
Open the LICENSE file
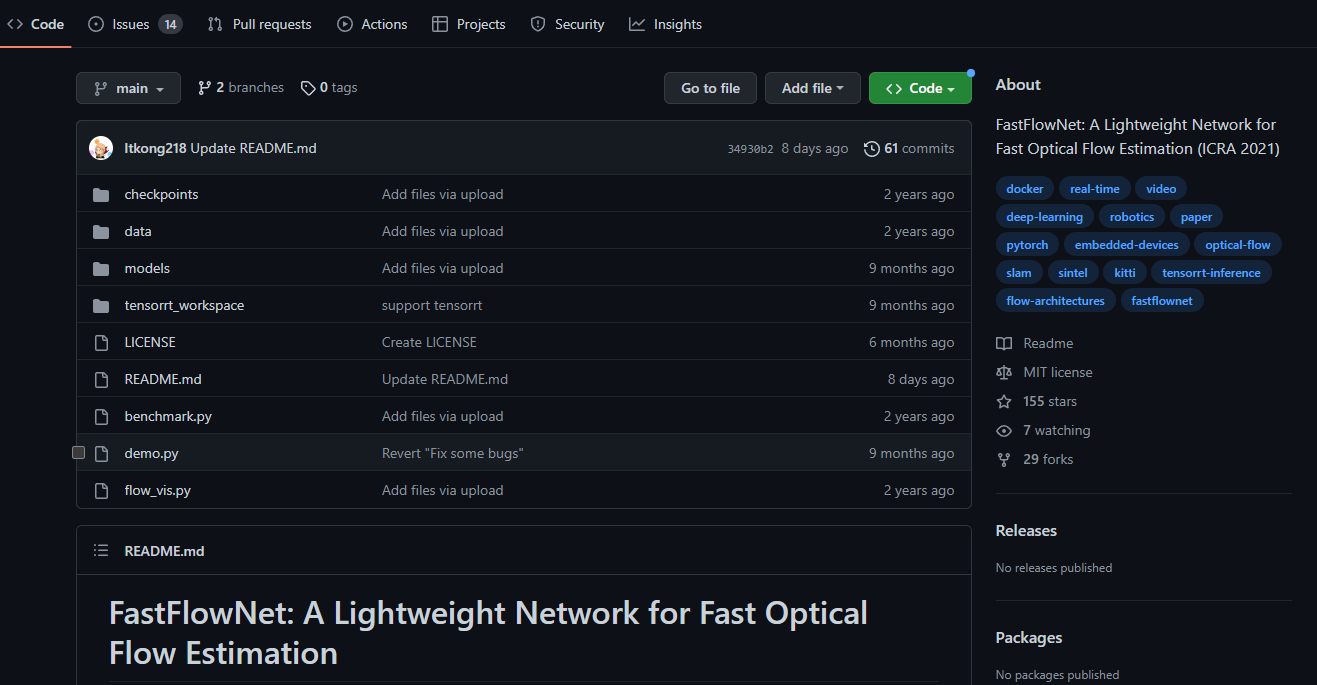(150, 342)
